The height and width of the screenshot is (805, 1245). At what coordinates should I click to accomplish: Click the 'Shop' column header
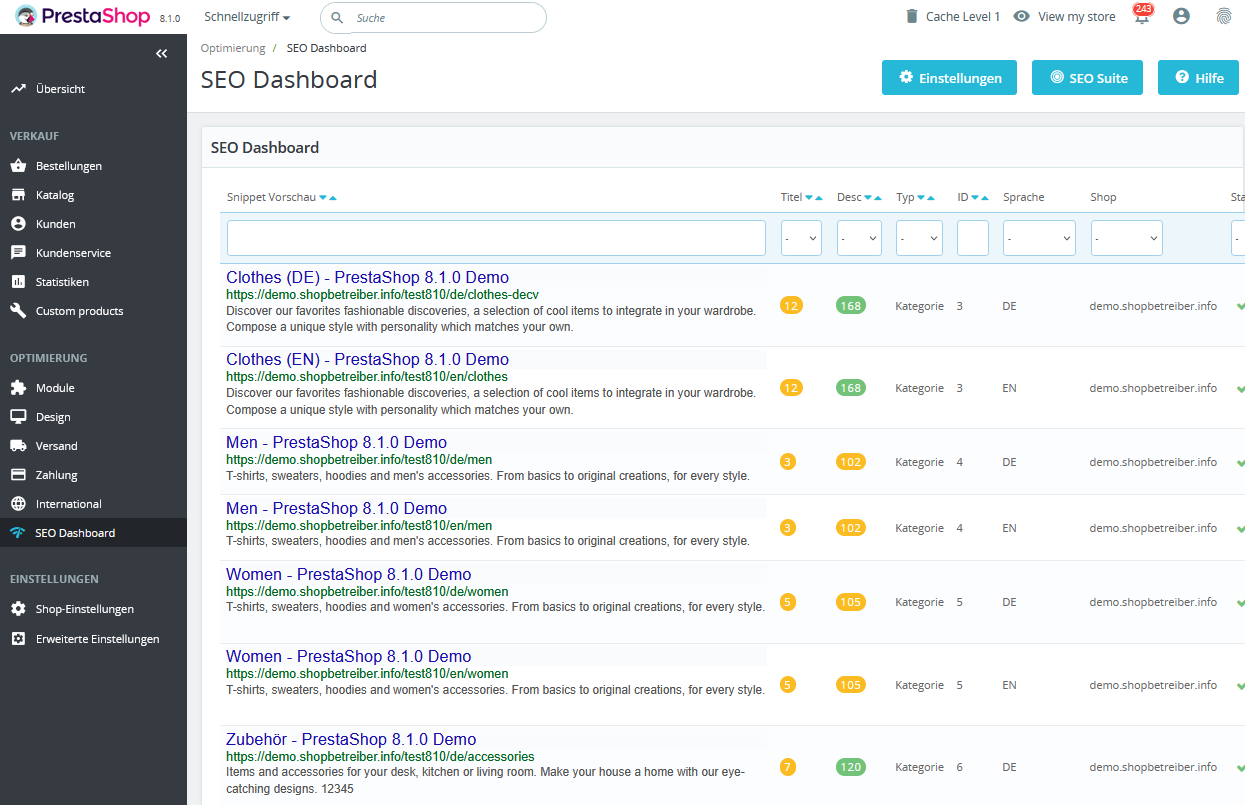click(x=1103, y=197)
